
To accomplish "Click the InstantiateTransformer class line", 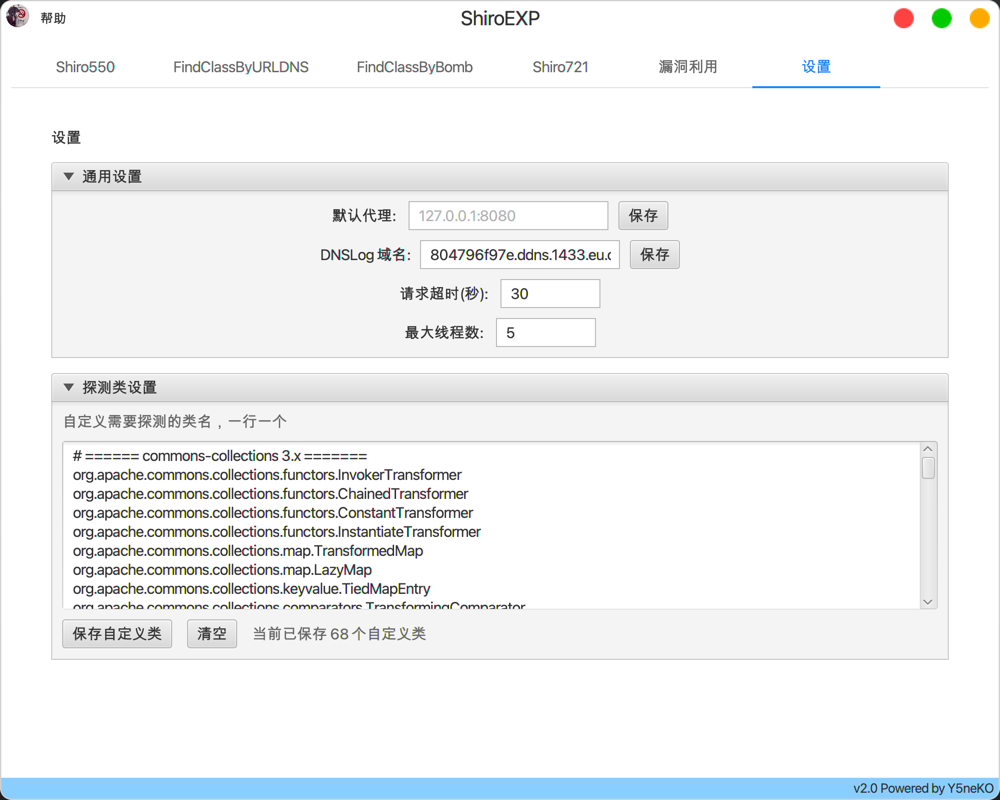I will (x=277, y=531).
